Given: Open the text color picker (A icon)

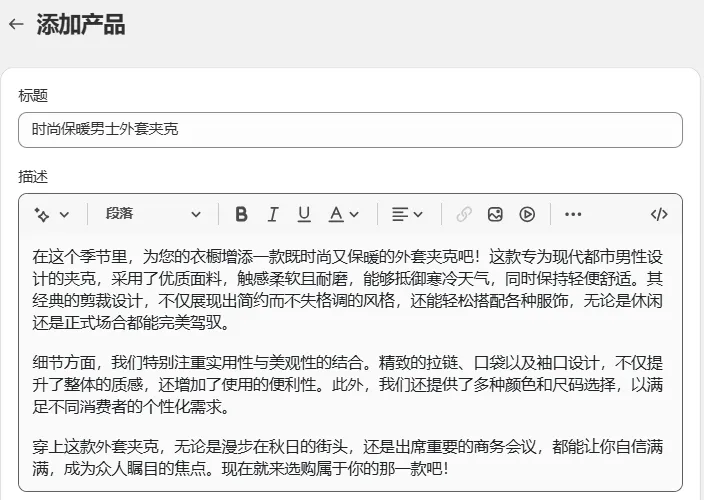Looking at the screenshot, I should tap(336, 214).
